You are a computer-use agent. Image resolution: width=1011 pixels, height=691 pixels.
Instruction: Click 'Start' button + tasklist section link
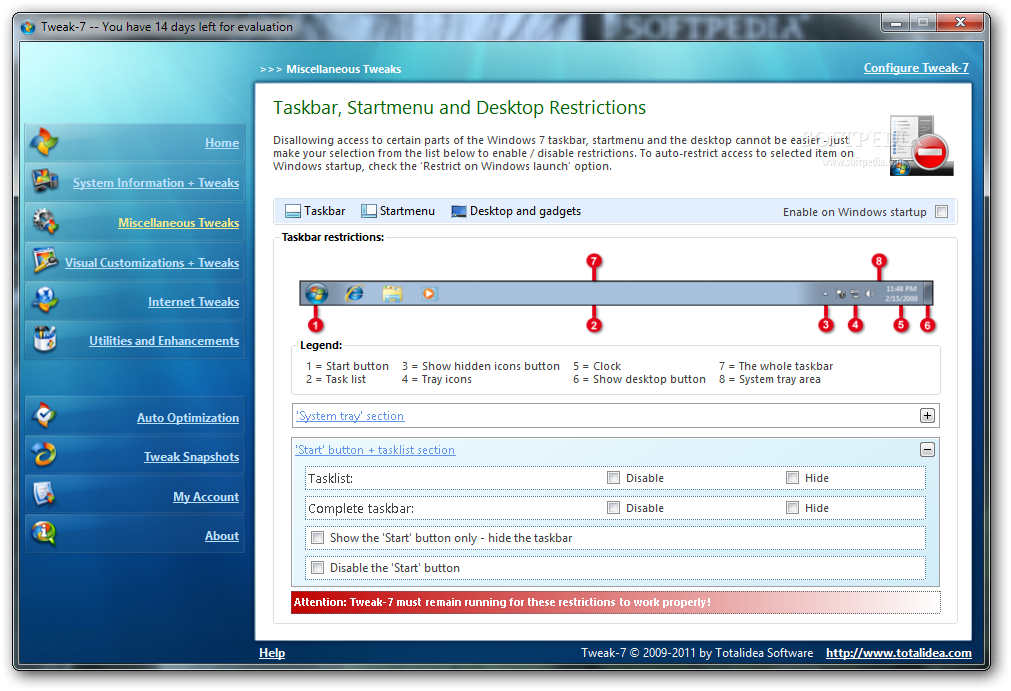pos(375,450)
